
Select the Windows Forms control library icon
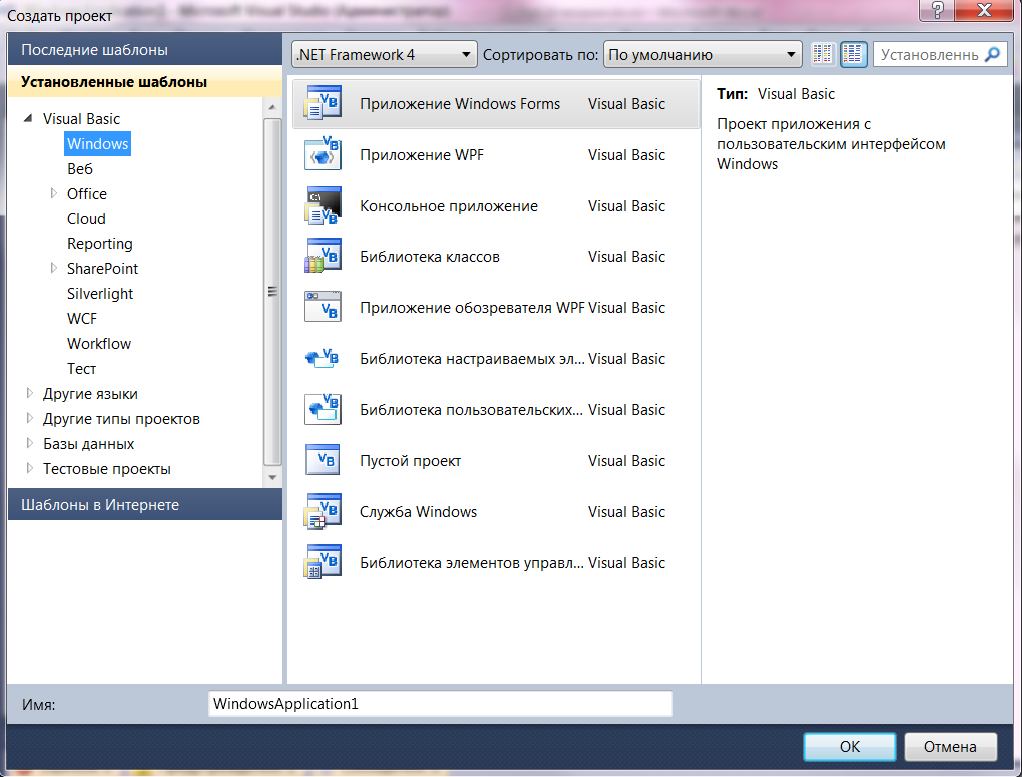coord(323,562)
